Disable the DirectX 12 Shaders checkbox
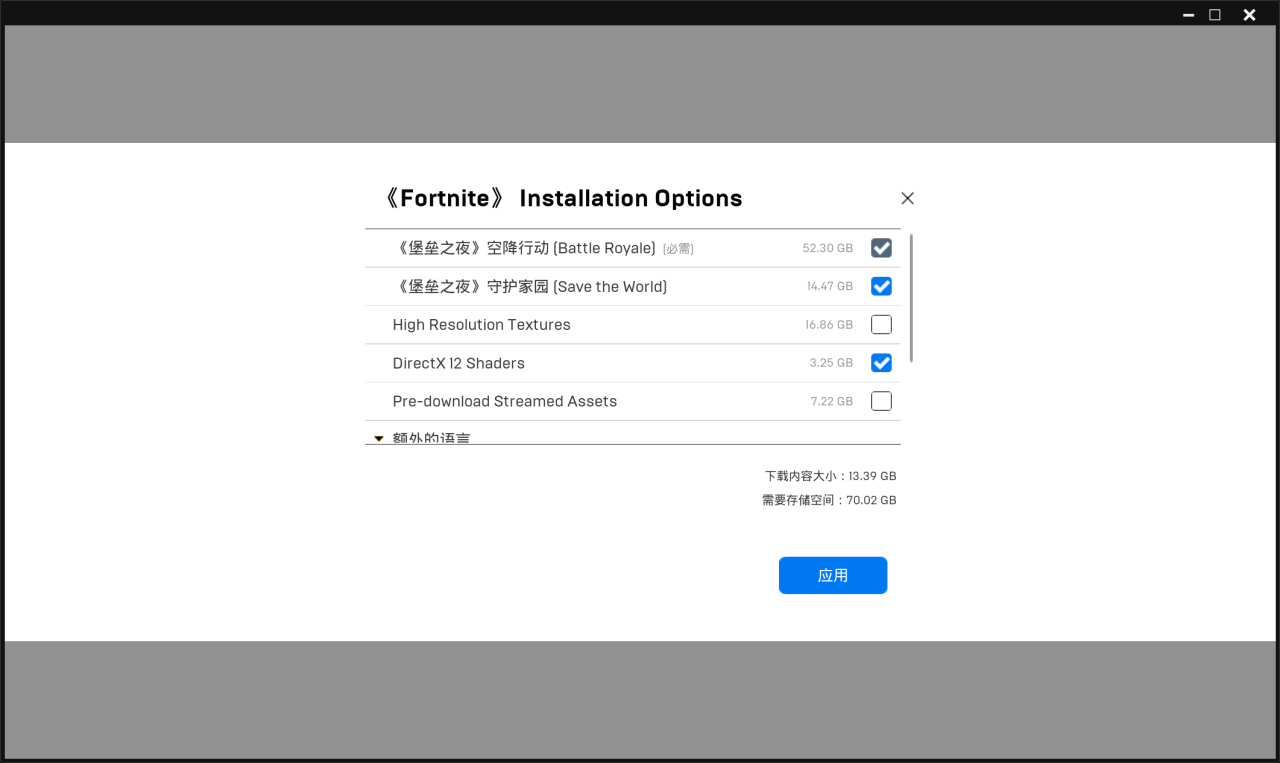Image resolution: width=1280 pixels, height=763 pixels. point(881,363)
